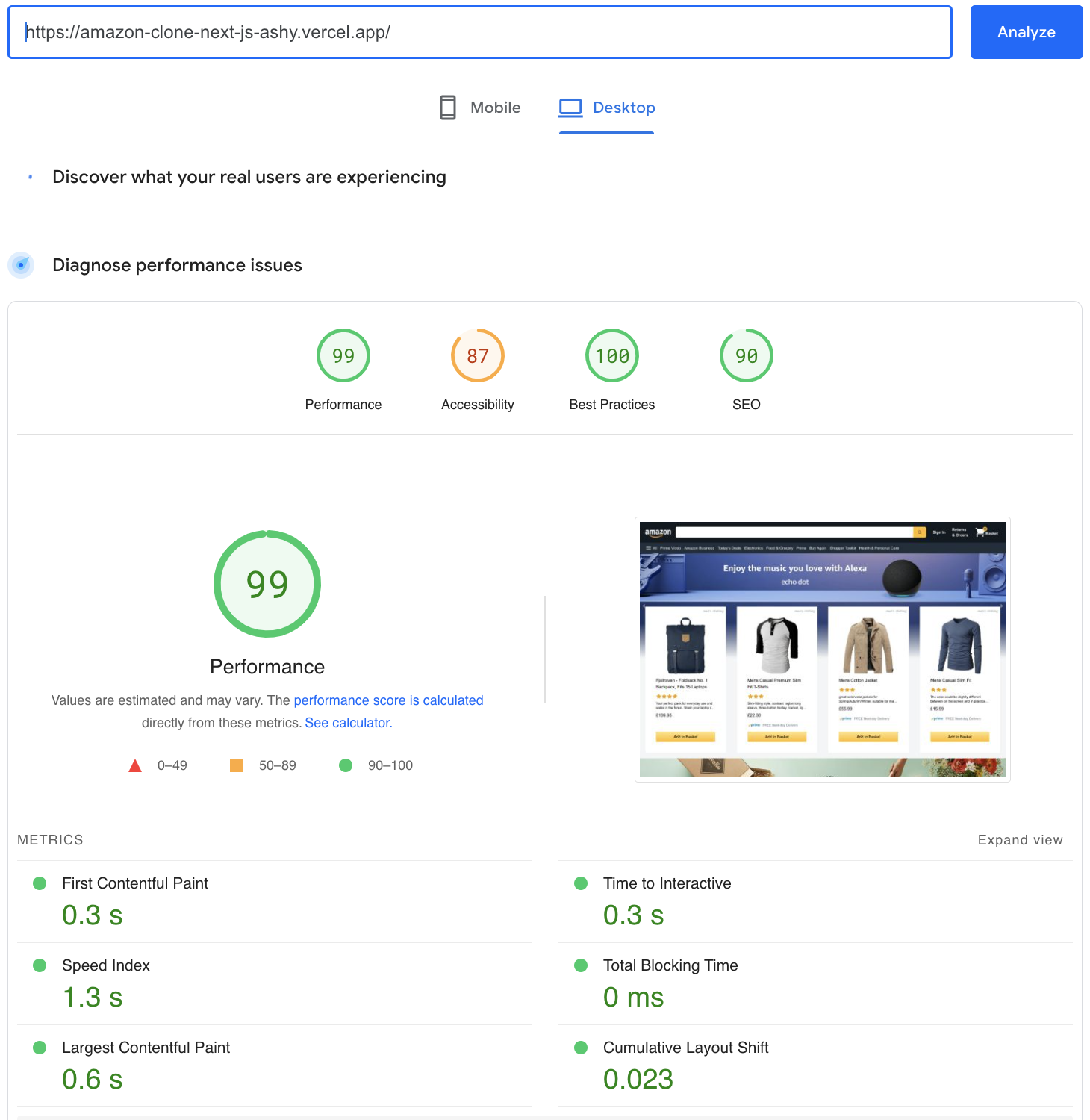Click the green dot beside Cumulative Layout Shift
Image resolution: width=1090 pixels, height=1120 pixels.
[x=581, y=1048]
